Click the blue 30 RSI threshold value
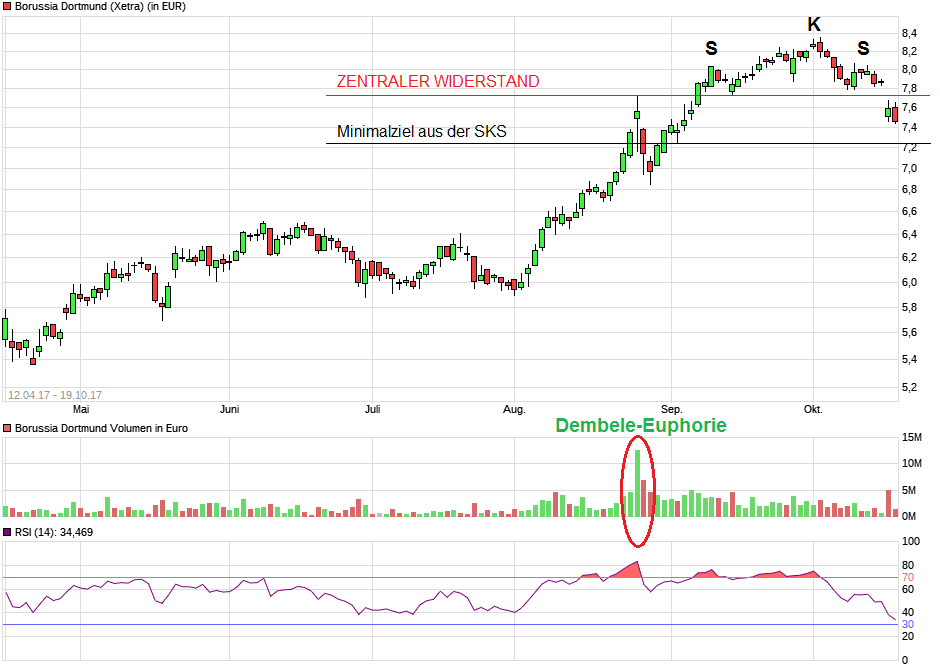Screen dimensions: 940x670 (x=908, y=624)
